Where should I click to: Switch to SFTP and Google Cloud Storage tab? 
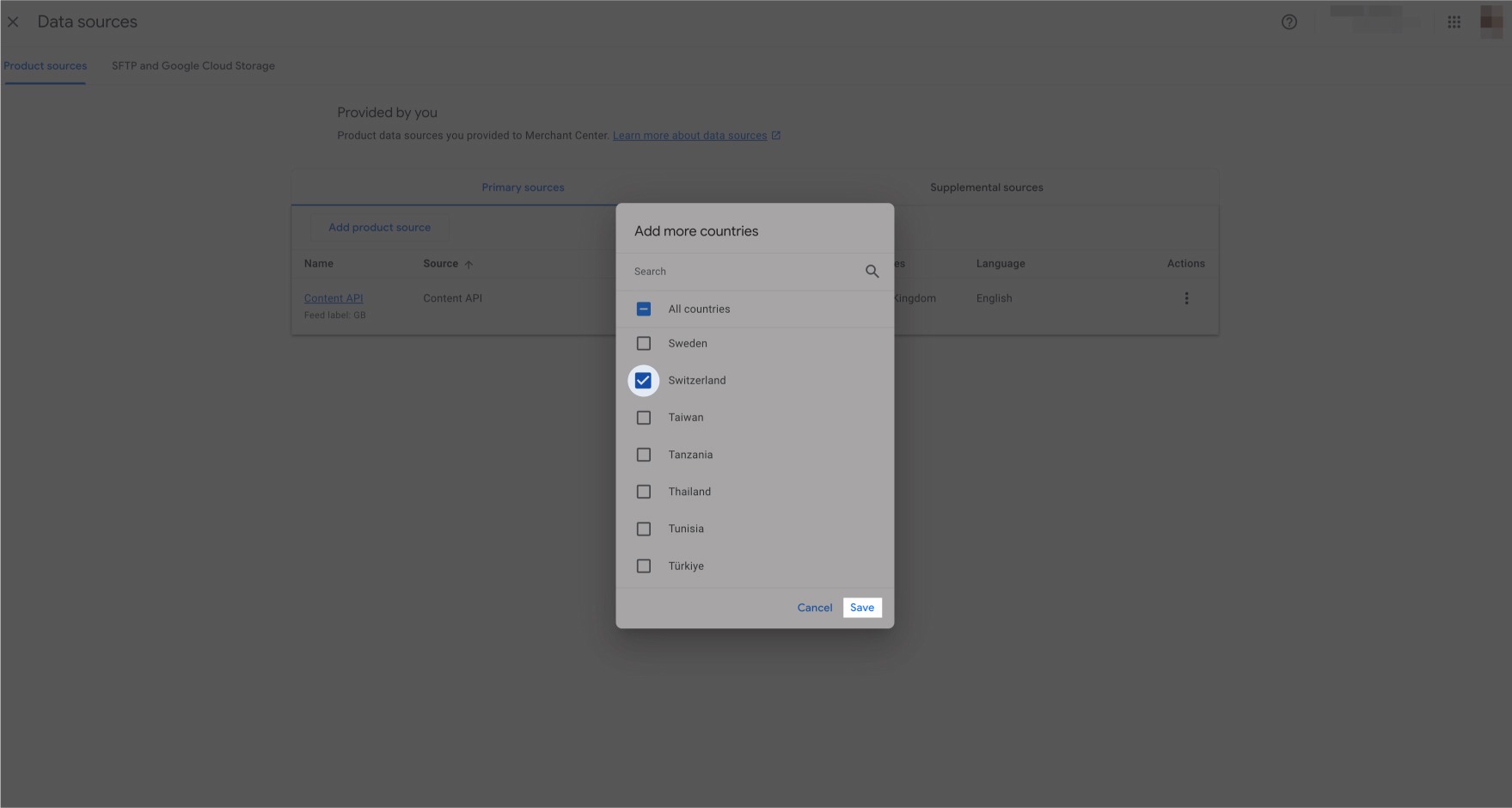[x=193, y=66]
